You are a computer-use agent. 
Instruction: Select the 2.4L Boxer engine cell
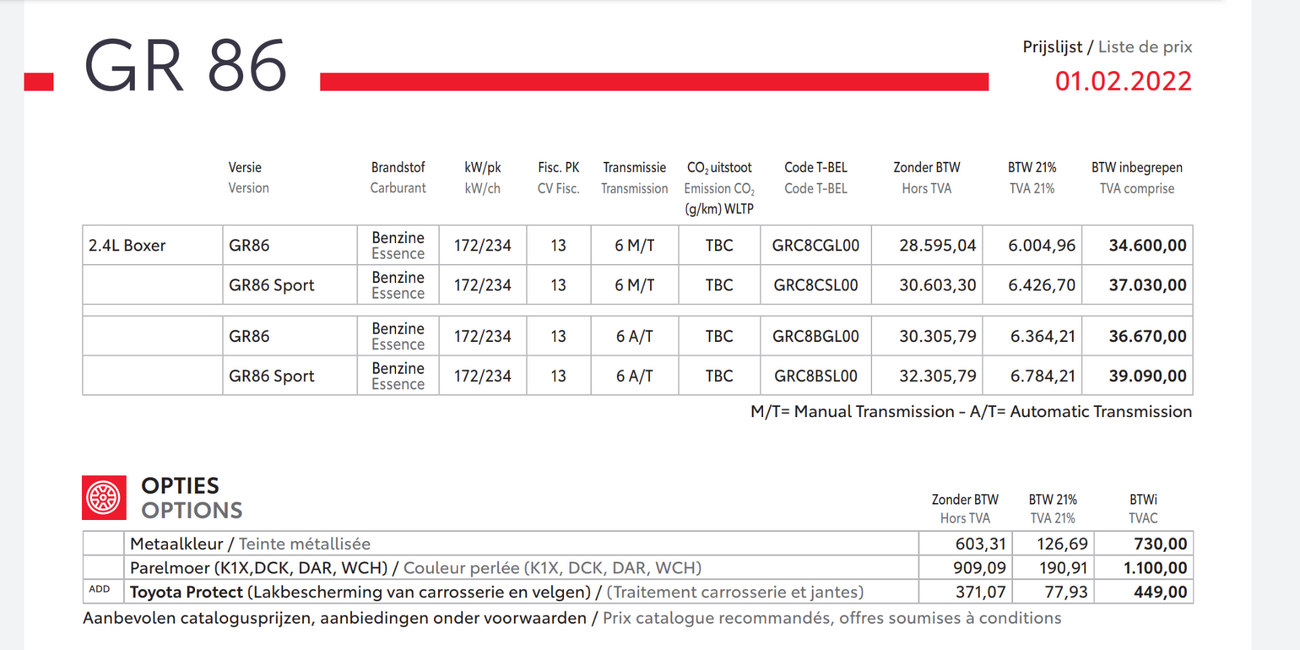[153, 245]
